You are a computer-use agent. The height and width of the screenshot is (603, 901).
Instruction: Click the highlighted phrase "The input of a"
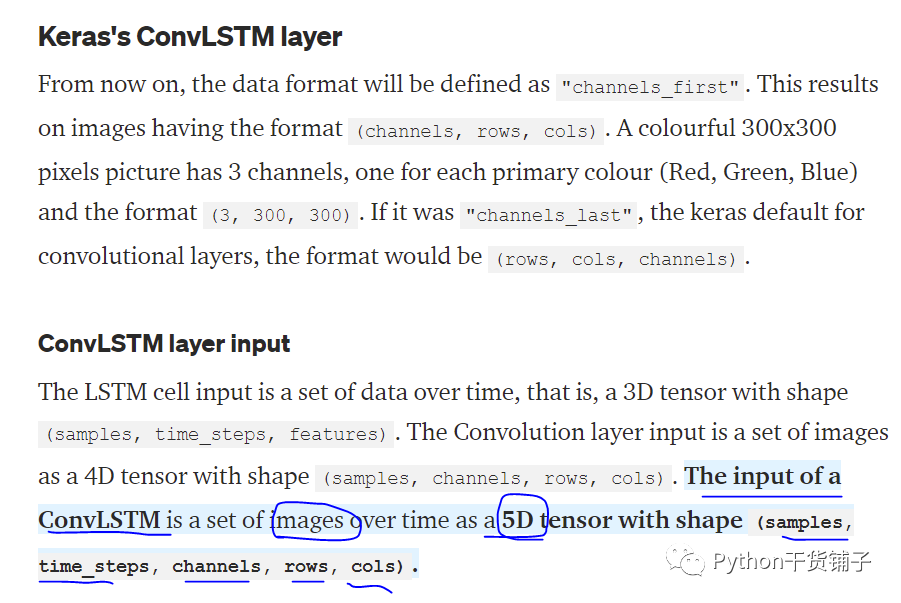tap(763, 476)
